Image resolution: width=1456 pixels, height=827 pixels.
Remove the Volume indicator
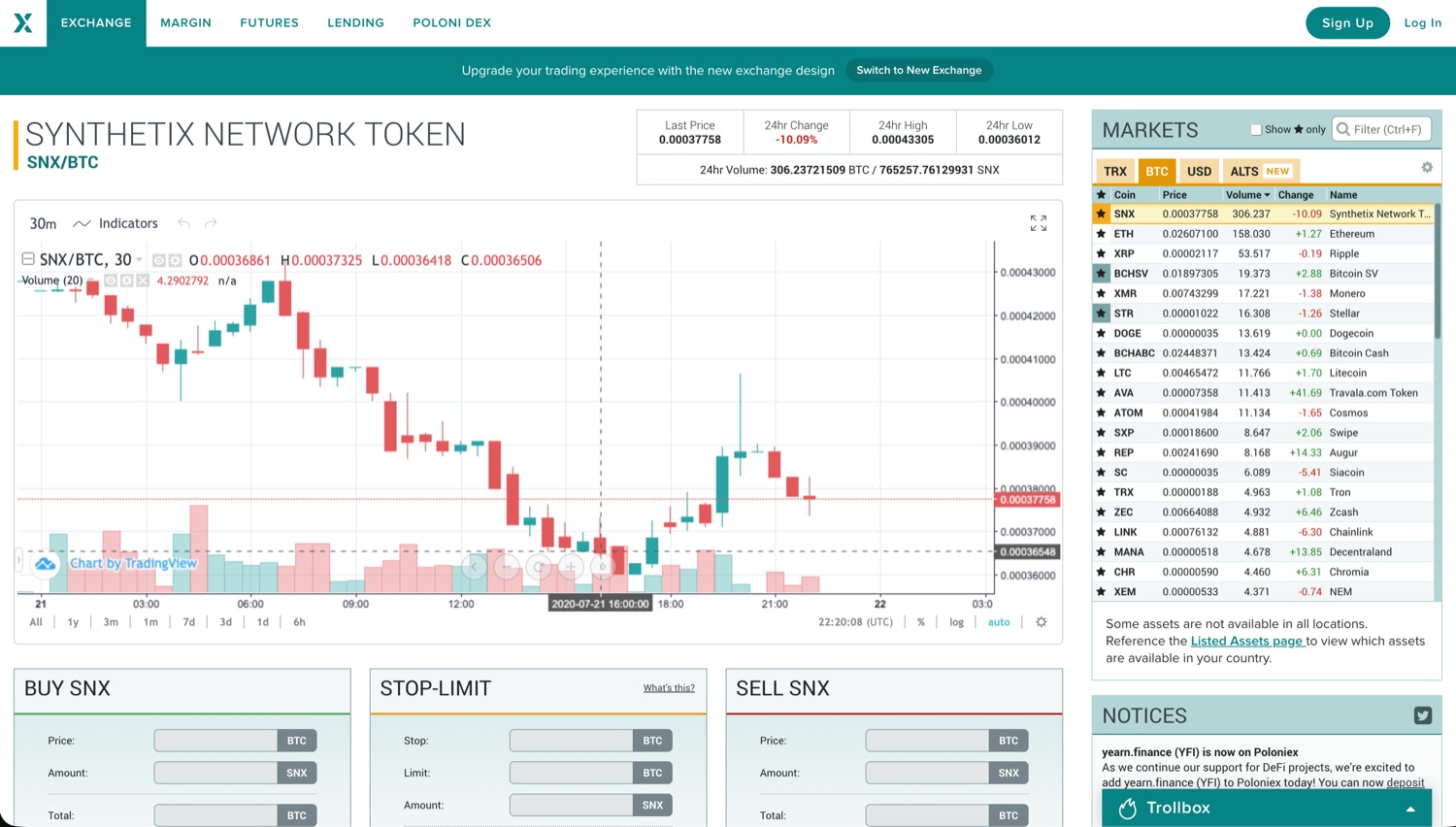pyautogui.click(x=143, y=281)
